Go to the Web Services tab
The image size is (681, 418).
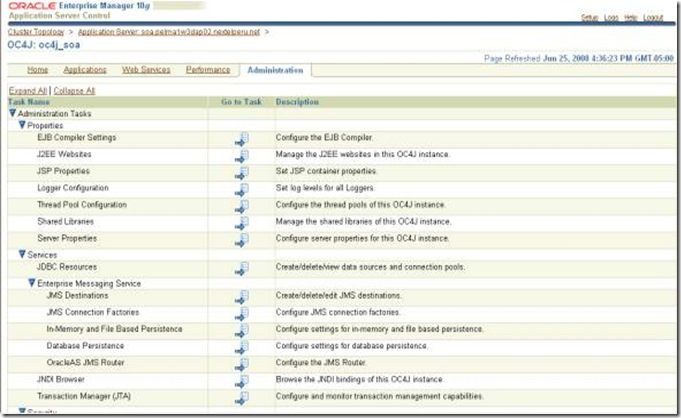[x=146, y=70]
